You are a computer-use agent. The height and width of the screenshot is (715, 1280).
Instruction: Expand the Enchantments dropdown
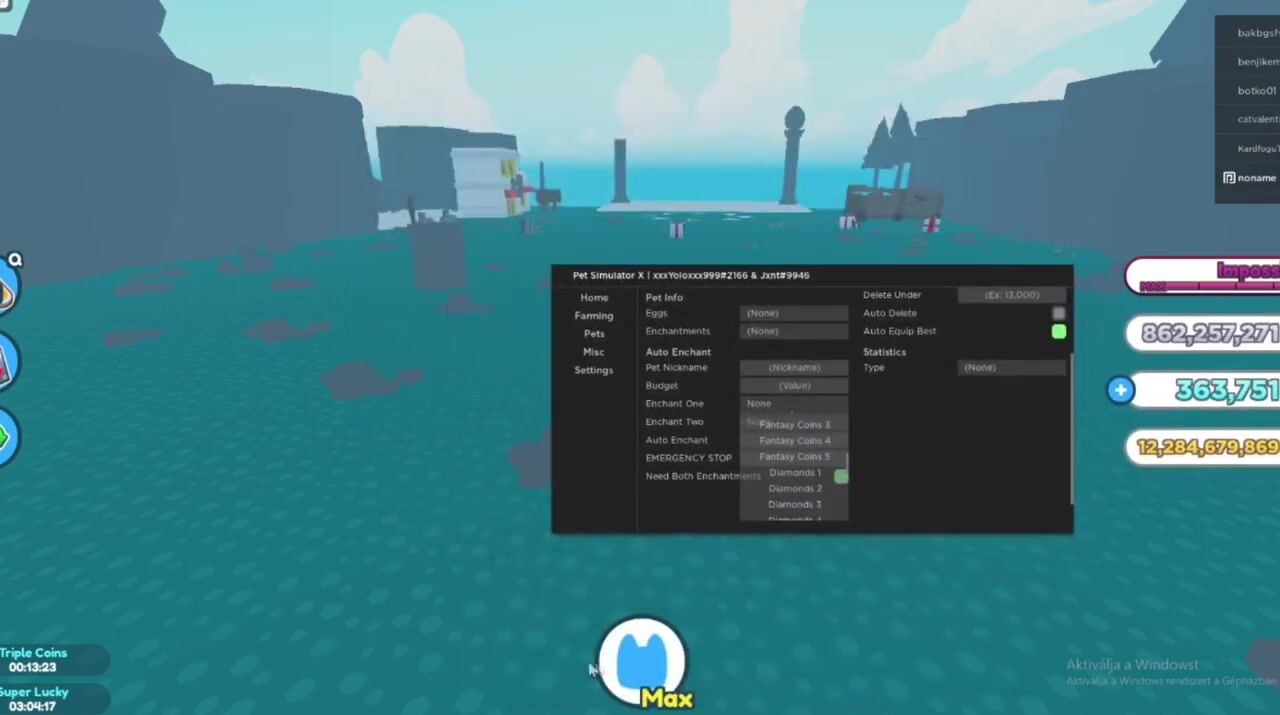(x=794, y=331)
